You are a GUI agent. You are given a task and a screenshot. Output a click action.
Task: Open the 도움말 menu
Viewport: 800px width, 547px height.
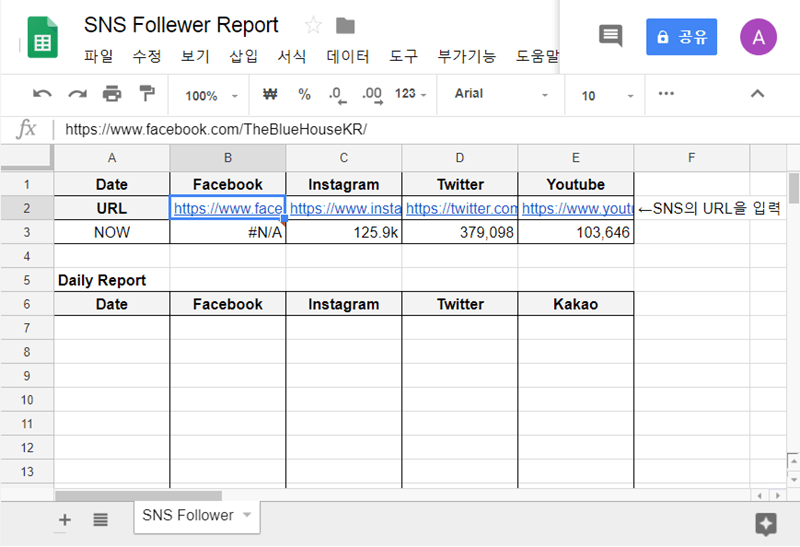537,56
